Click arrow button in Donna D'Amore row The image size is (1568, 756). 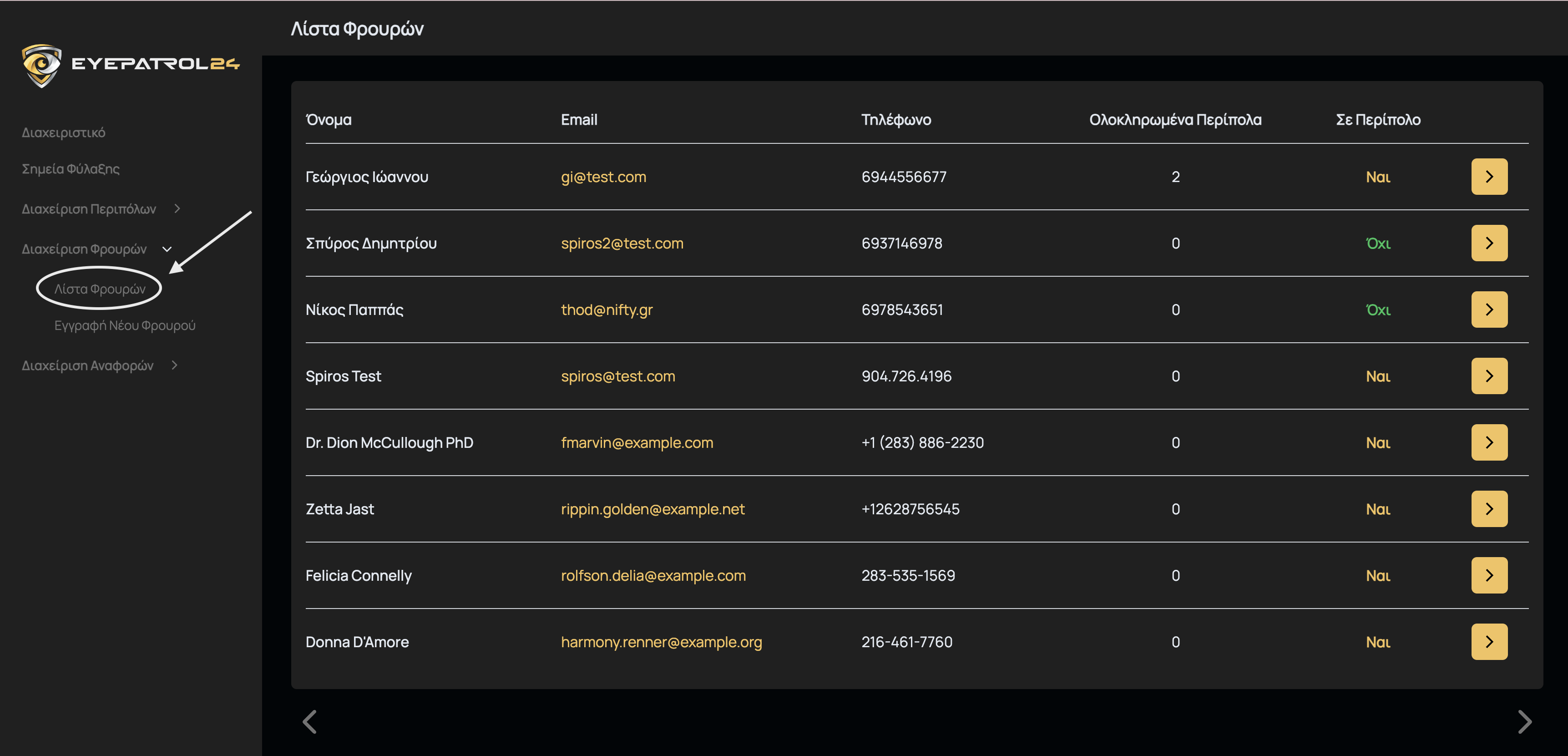pyautogui.click(x=1489, y=641)
